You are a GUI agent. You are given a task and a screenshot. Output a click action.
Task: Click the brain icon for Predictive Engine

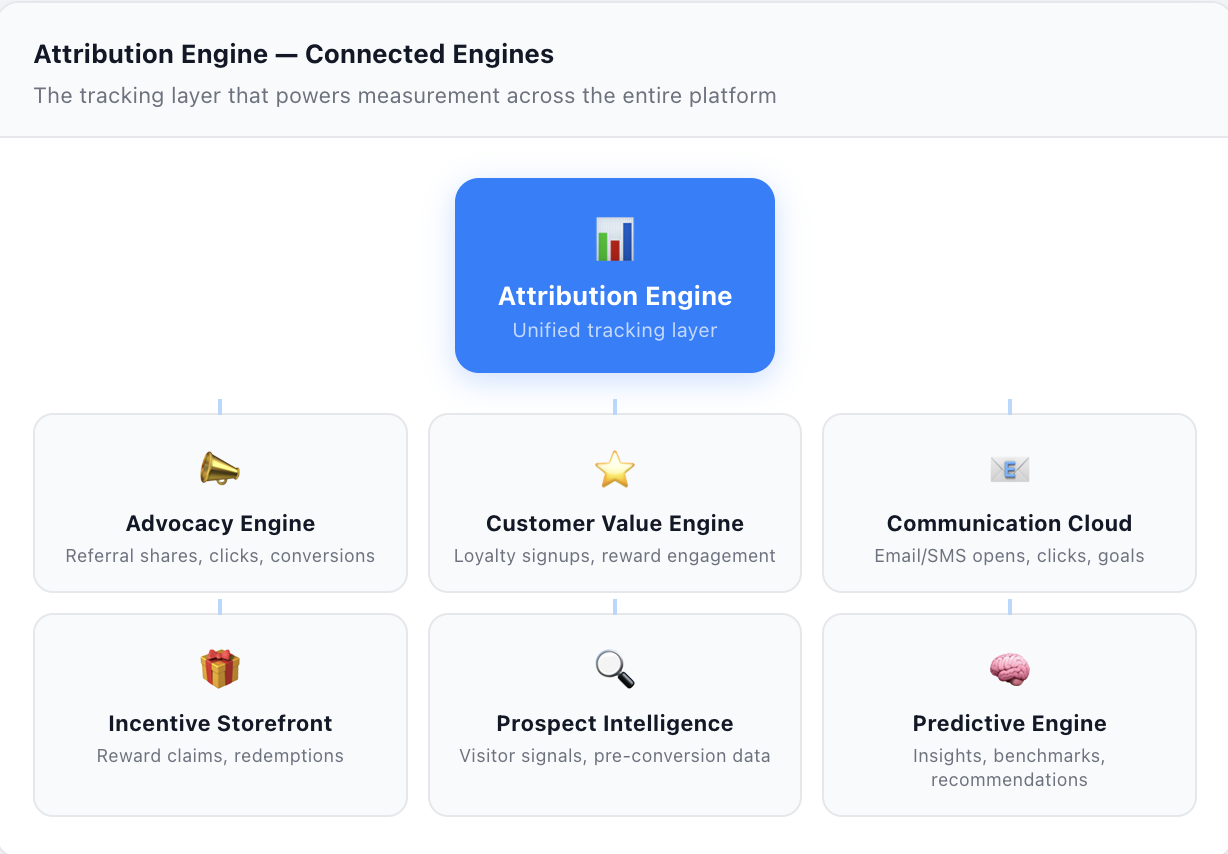point(1009,669)
